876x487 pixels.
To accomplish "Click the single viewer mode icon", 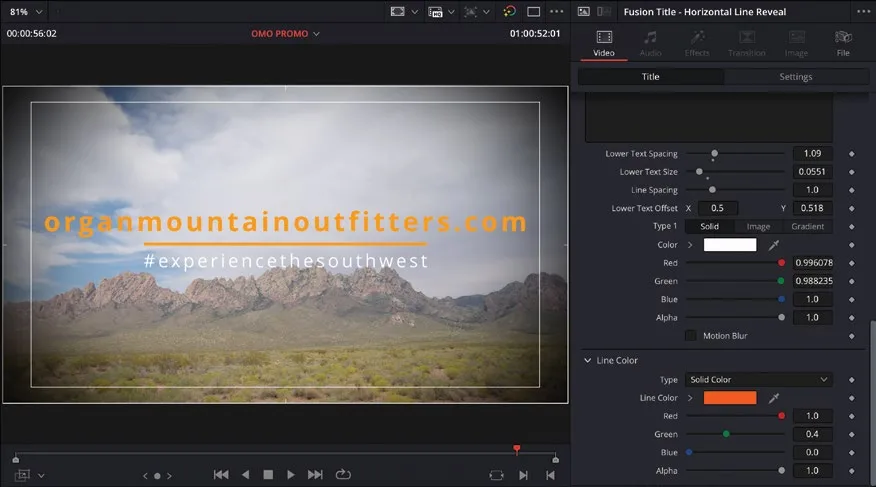I will pos(534,12).
